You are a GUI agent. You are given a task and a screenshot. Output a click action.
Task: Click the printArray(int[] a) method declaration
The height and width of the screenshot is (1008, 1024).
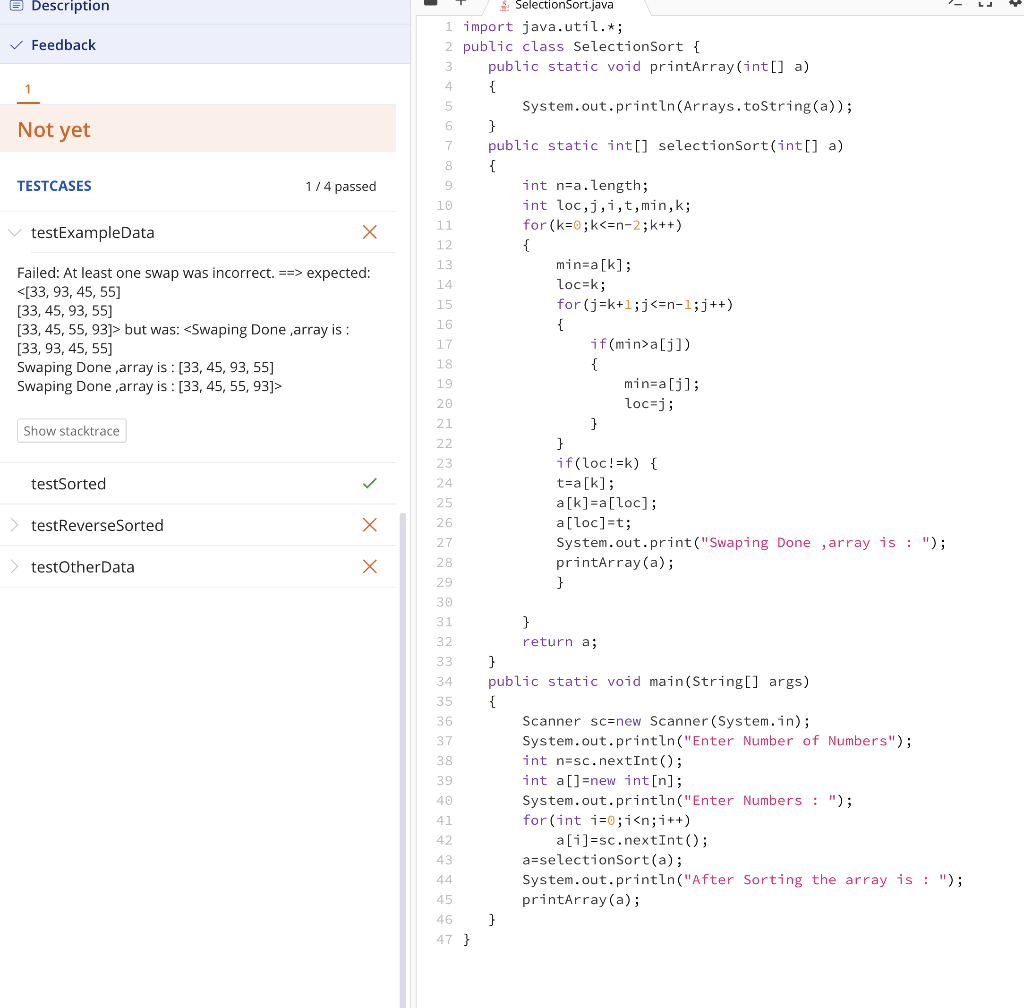[648, 67]
